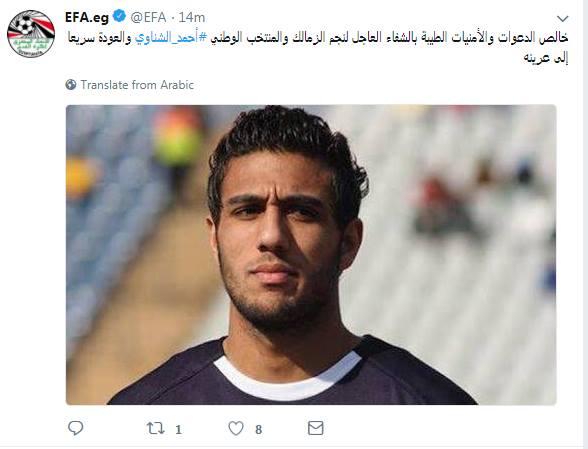Screen dimensions: 588x449
Task: Open the attached player photo
Action: tap(311, 255)
